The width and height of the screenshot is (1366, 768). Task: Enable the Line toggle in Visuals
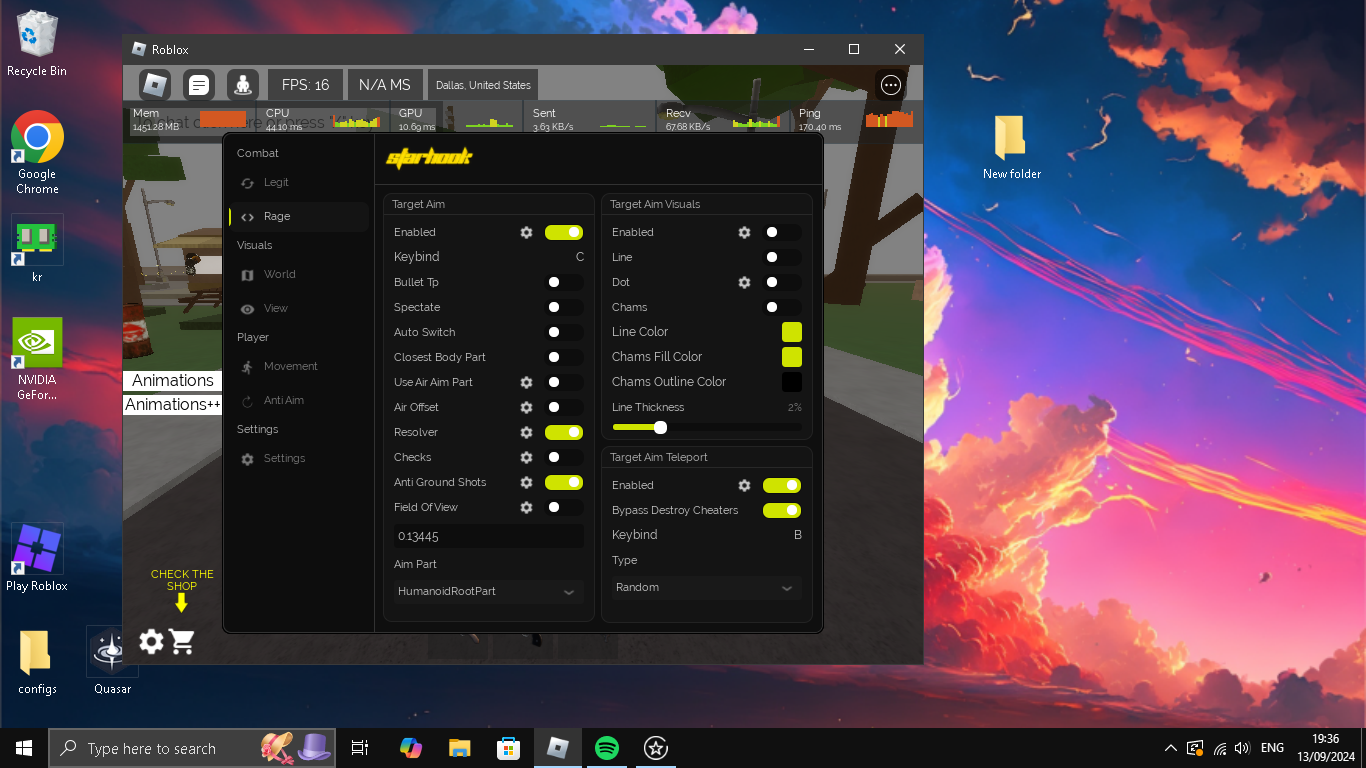pyautogui.click(x=782, y=257)
